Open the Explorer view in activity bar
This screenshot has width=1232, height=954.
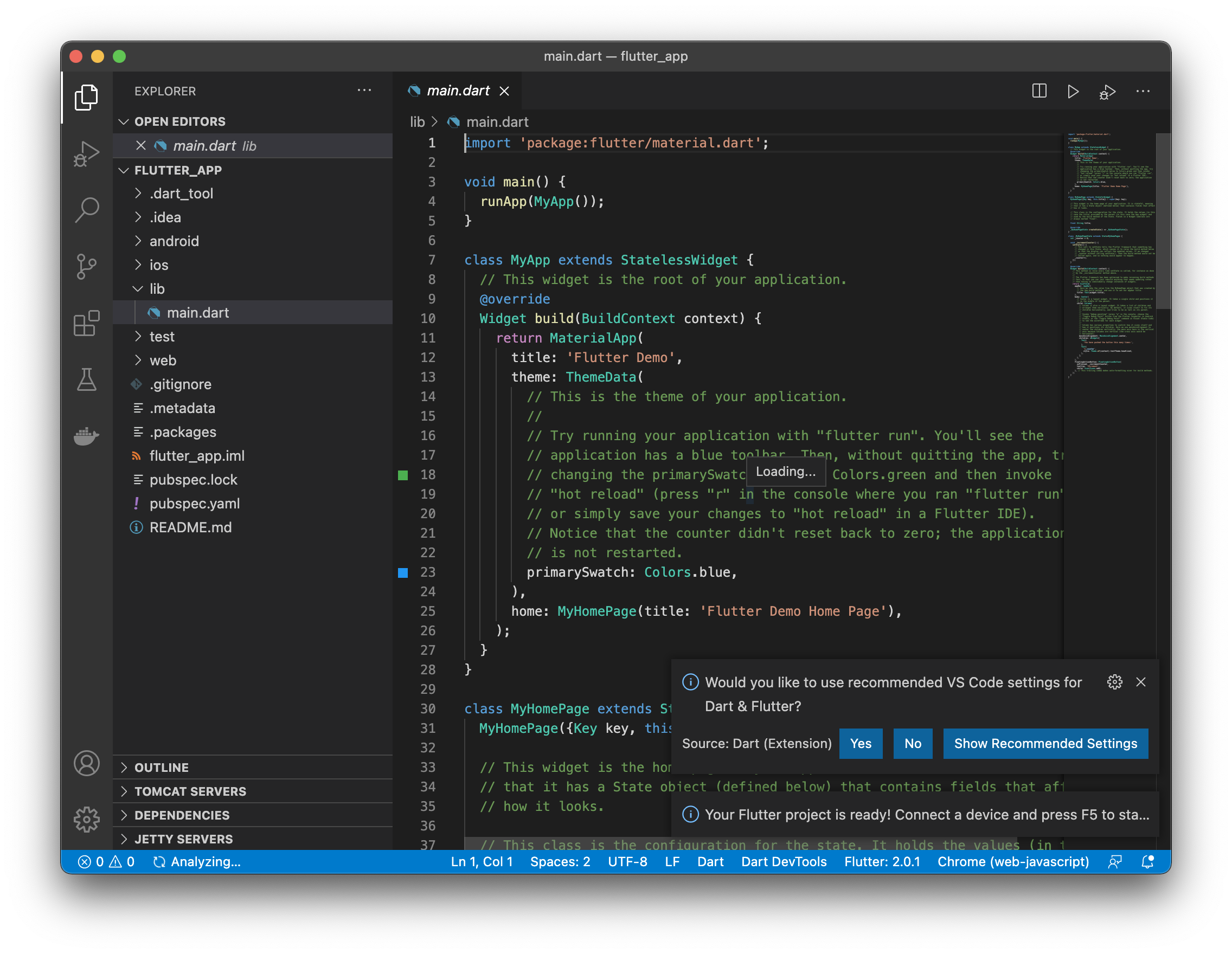(x=86, y=97)
